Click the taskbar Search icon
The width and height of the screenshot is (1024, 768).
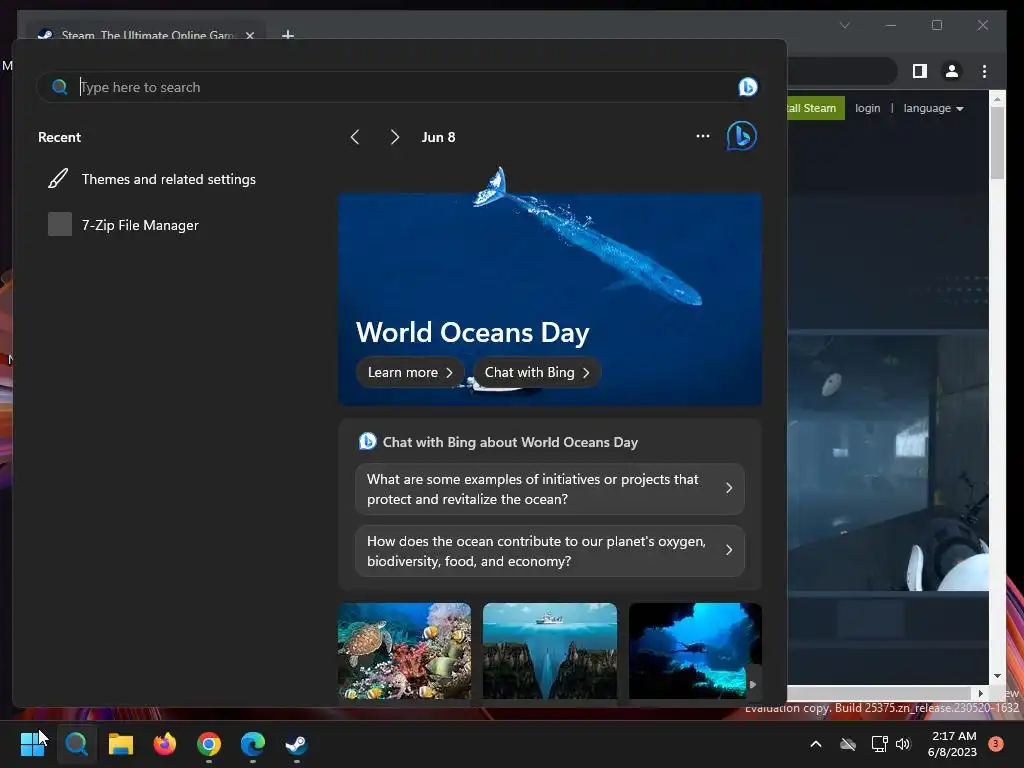pyautogui.click(x=76, y=744)
